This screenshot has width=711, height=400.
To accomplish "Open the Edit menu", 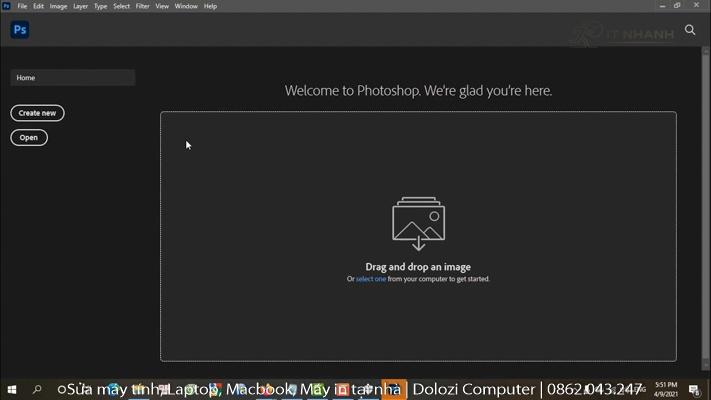I will click(38, 6).
